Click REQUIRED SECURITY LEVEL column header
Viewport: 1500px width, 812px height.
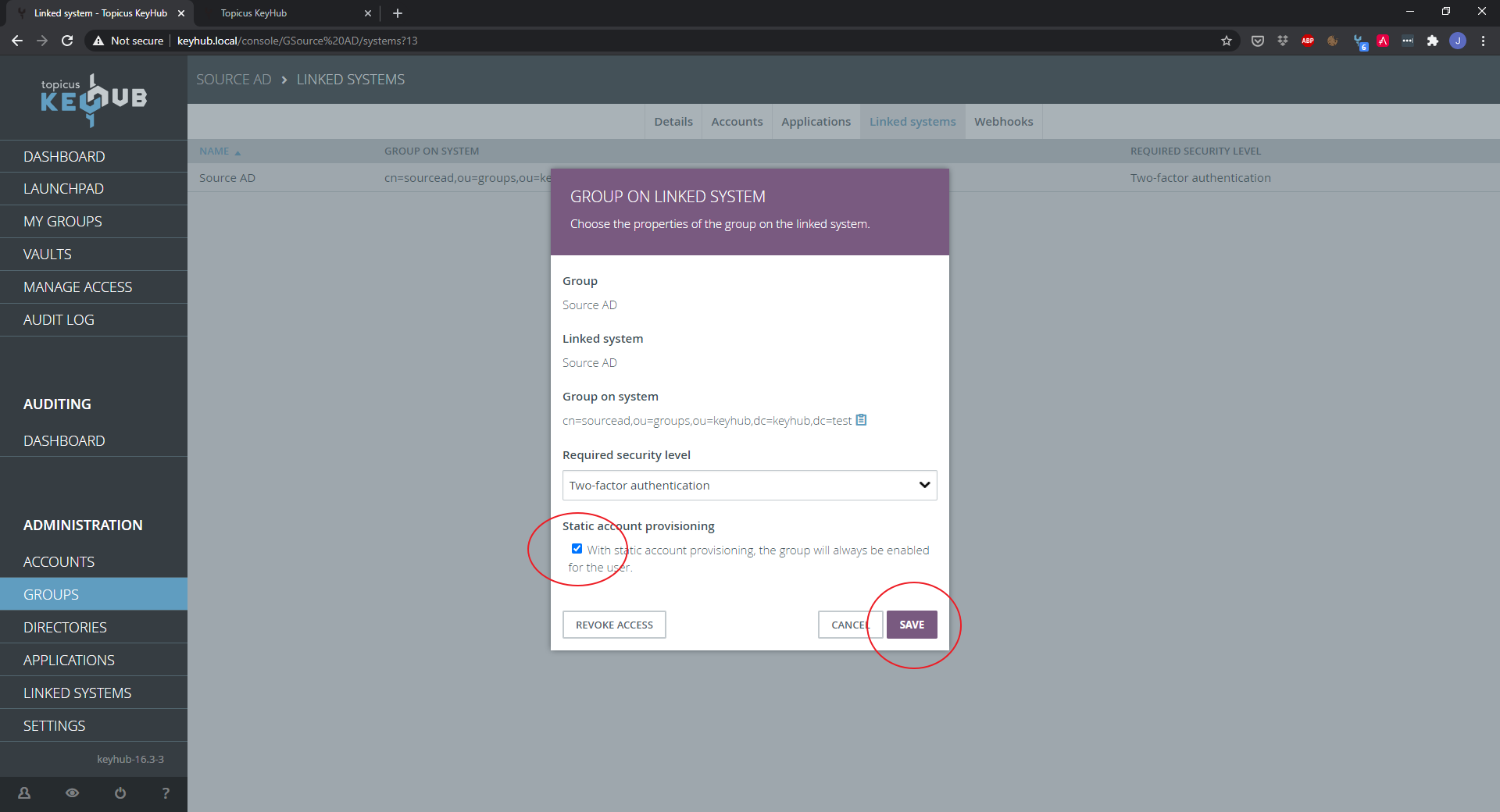tap(1195, 151)
